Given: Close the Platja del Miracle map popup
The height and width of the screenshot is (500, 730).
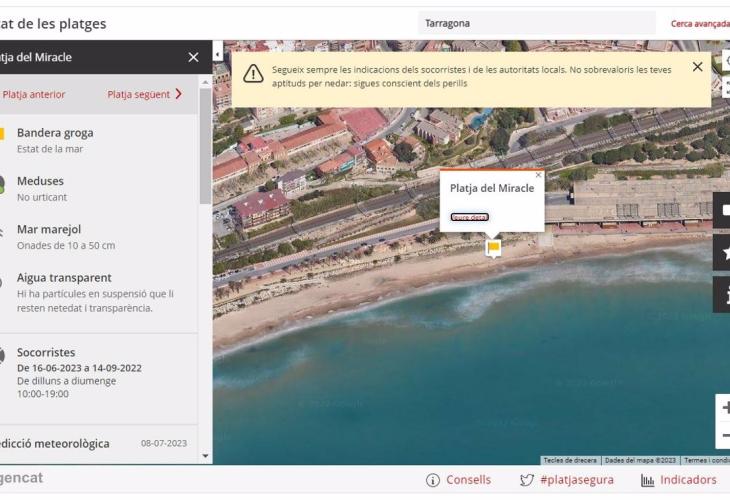Looking at the screenshot, I should [x=538, y=175].
